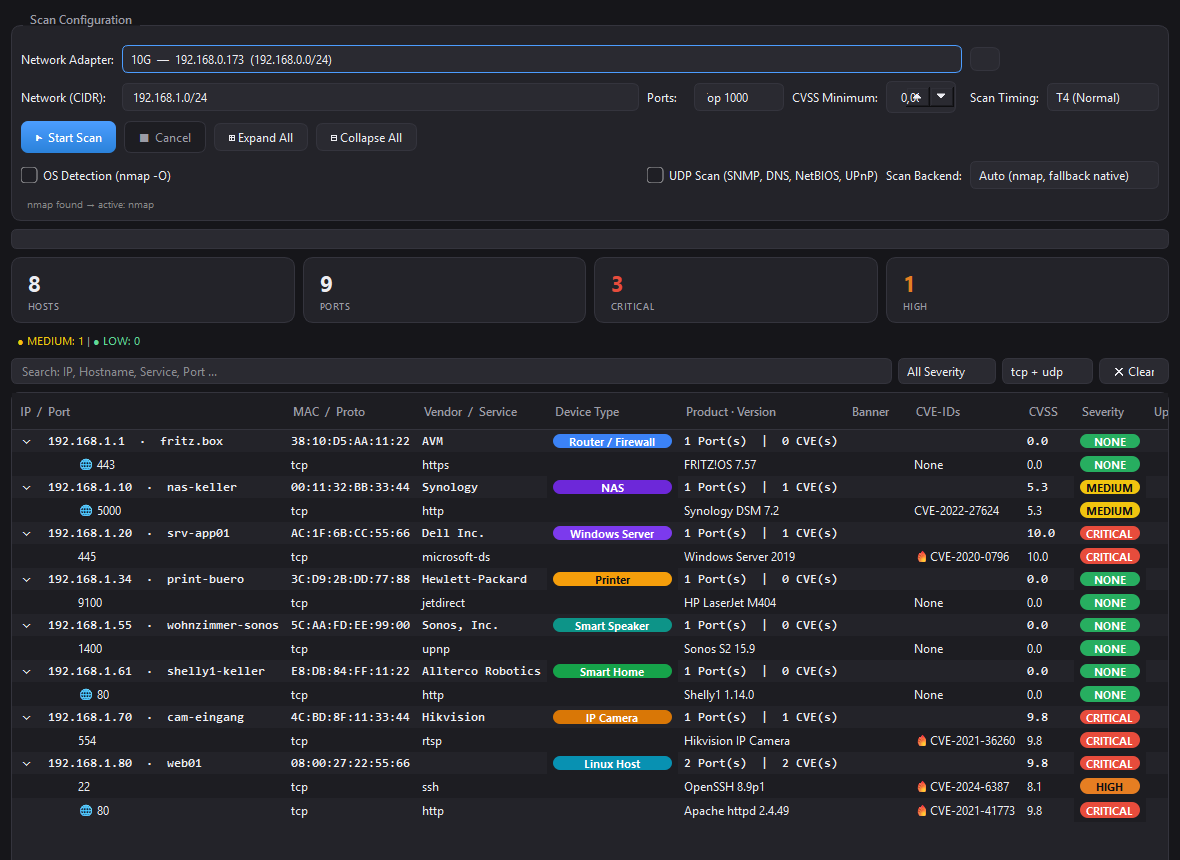
Task: Collapse the 192.168.1.61 shelly1-keller row
Action: pyautogui.click(x=26, y=671)
